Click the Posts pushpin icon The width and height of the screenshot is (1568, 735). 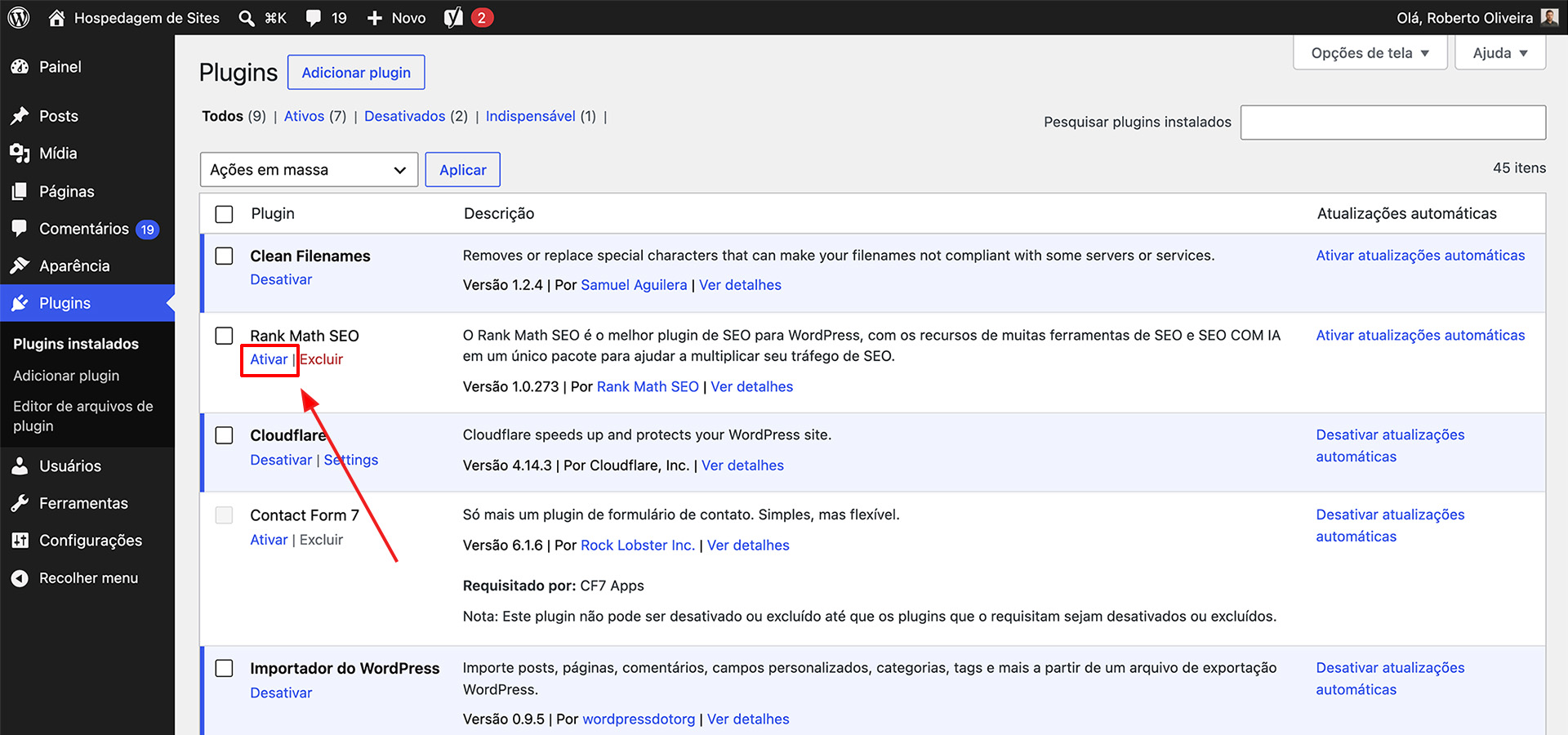[x=20, y=116]
